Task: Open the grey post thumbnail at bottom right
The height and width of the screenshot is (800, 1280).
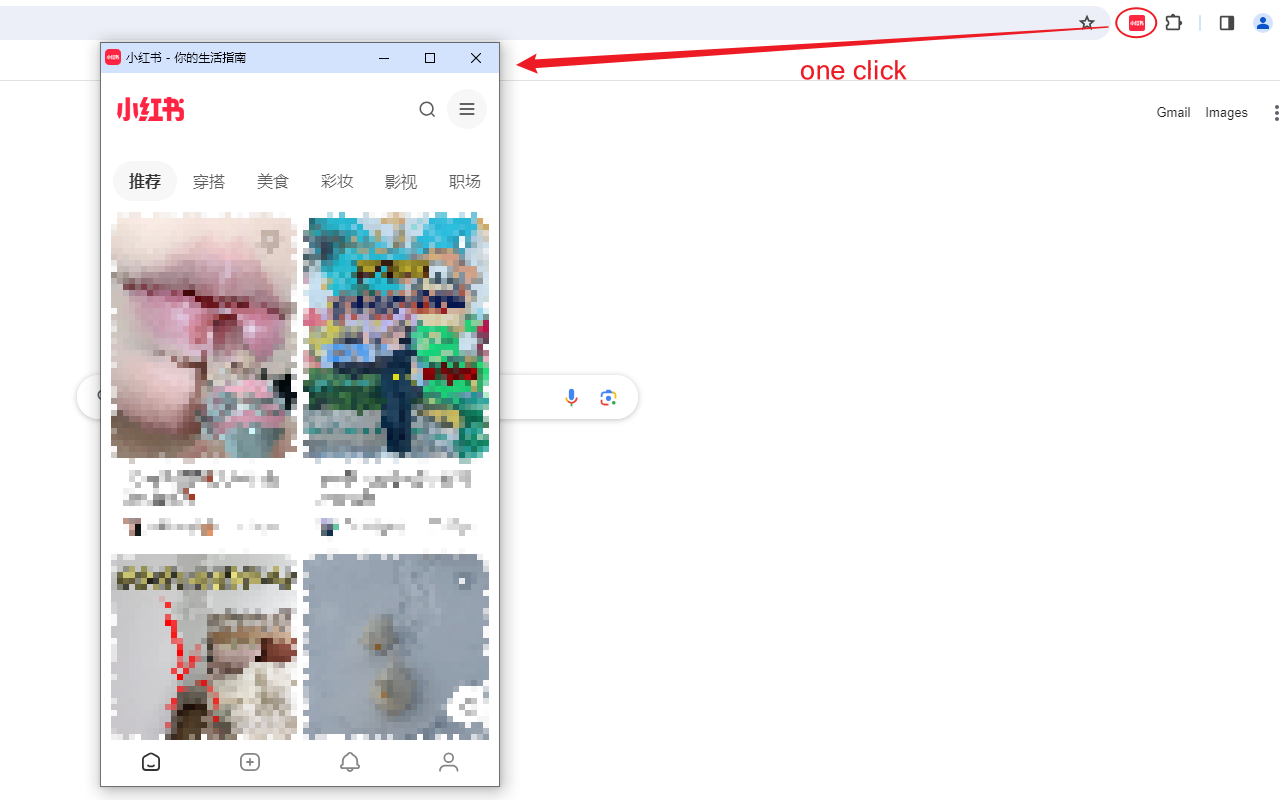Action: click(x=396, y=647)
